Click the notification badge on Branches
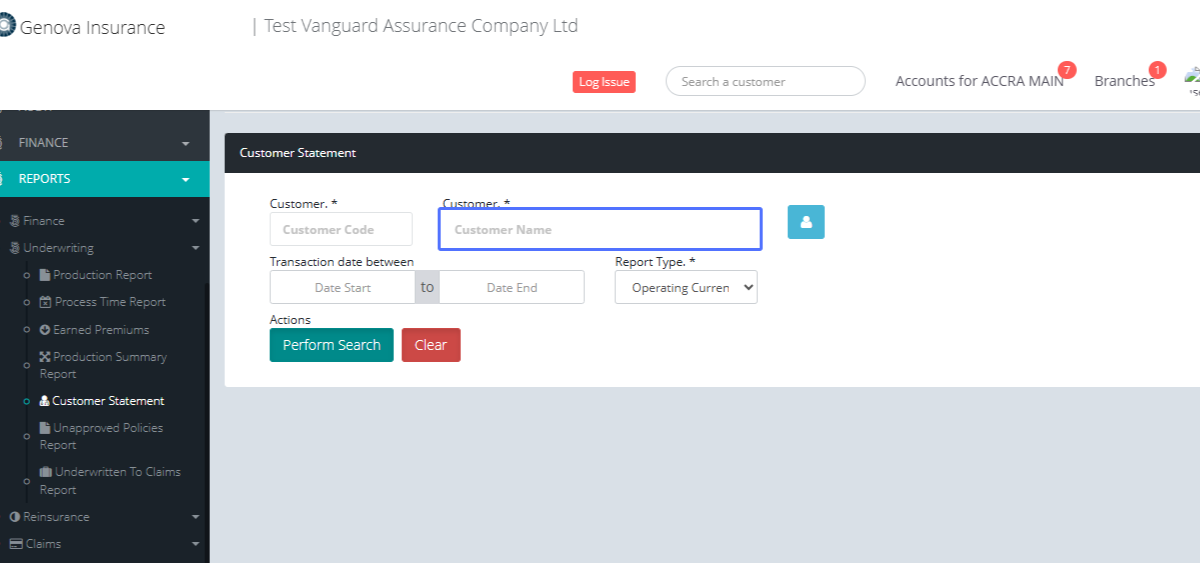Viewport: 1200px width, 563px height. tap(1157, 70)
